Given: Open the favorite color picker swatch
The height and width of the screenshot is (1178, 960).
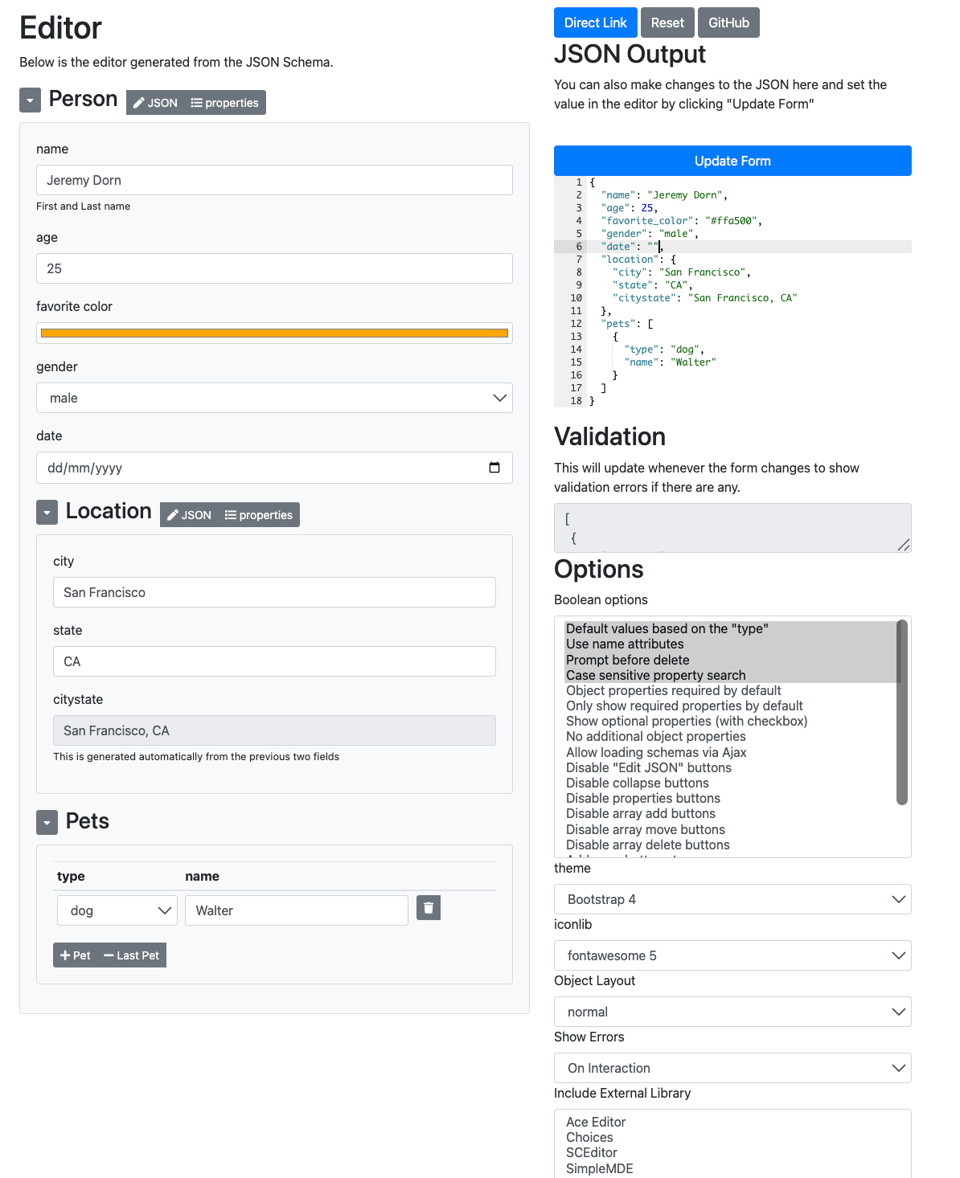Looking at the screenshot, I should [274, 333].
